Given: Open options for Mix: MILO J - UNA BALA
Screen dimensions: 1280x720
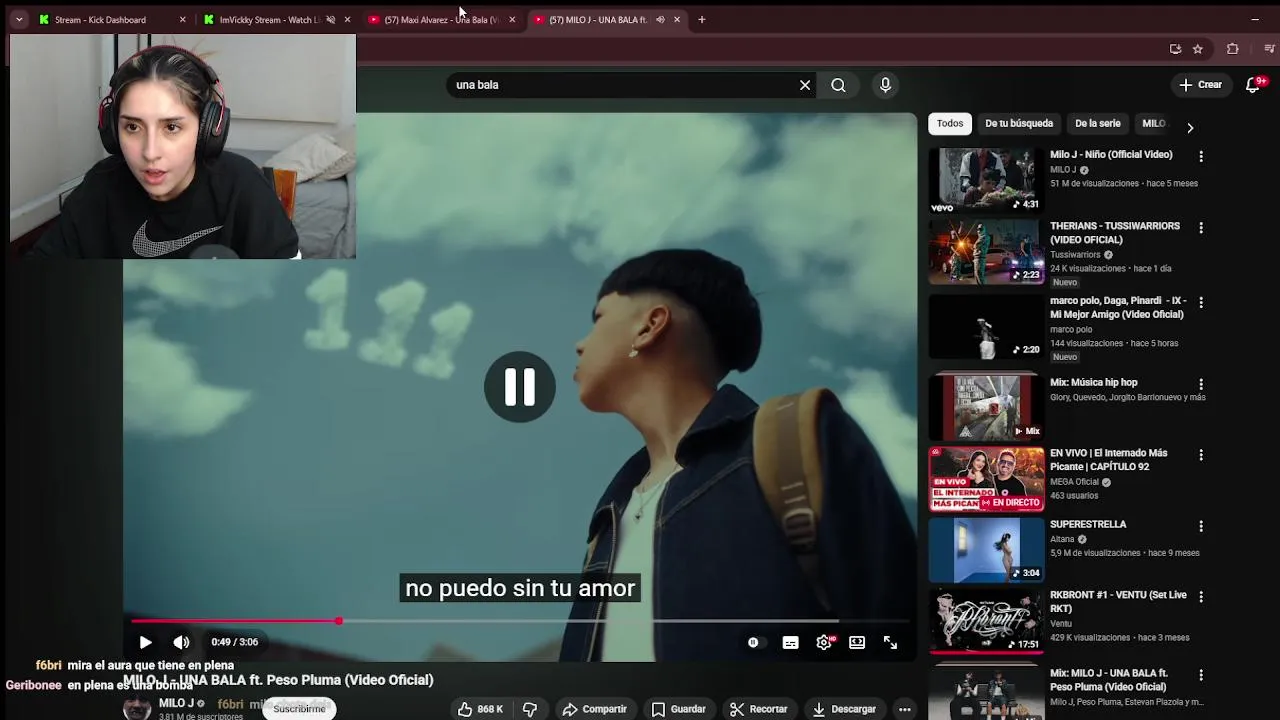Looking at the screenshot, I should click(x=1201, y=675).
